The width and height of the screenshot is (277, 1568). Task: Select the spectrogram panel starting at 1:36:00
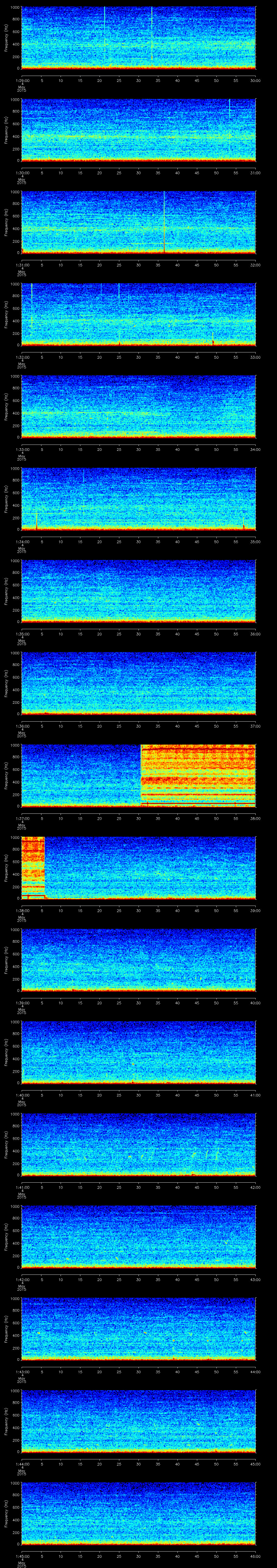[138, 683]
